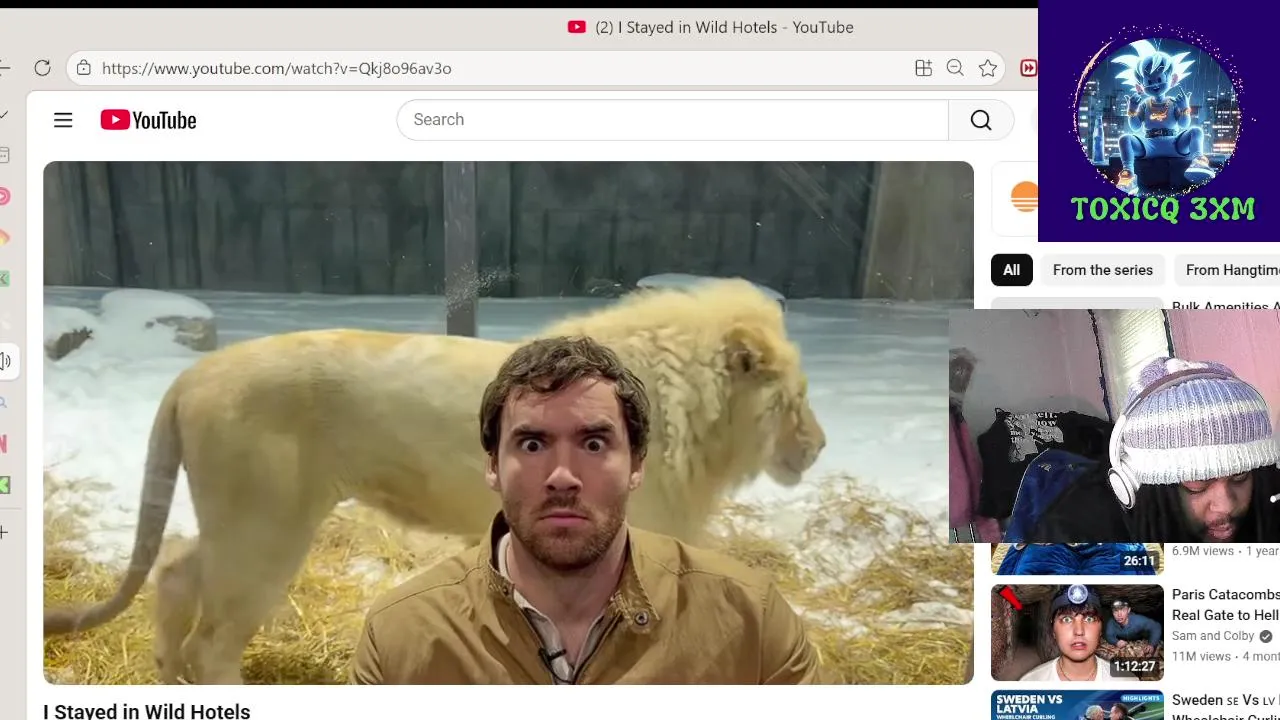Open the thumbnail with 26:11 duration
This screenshot has height=720, width=1280.
[1077, 559]
